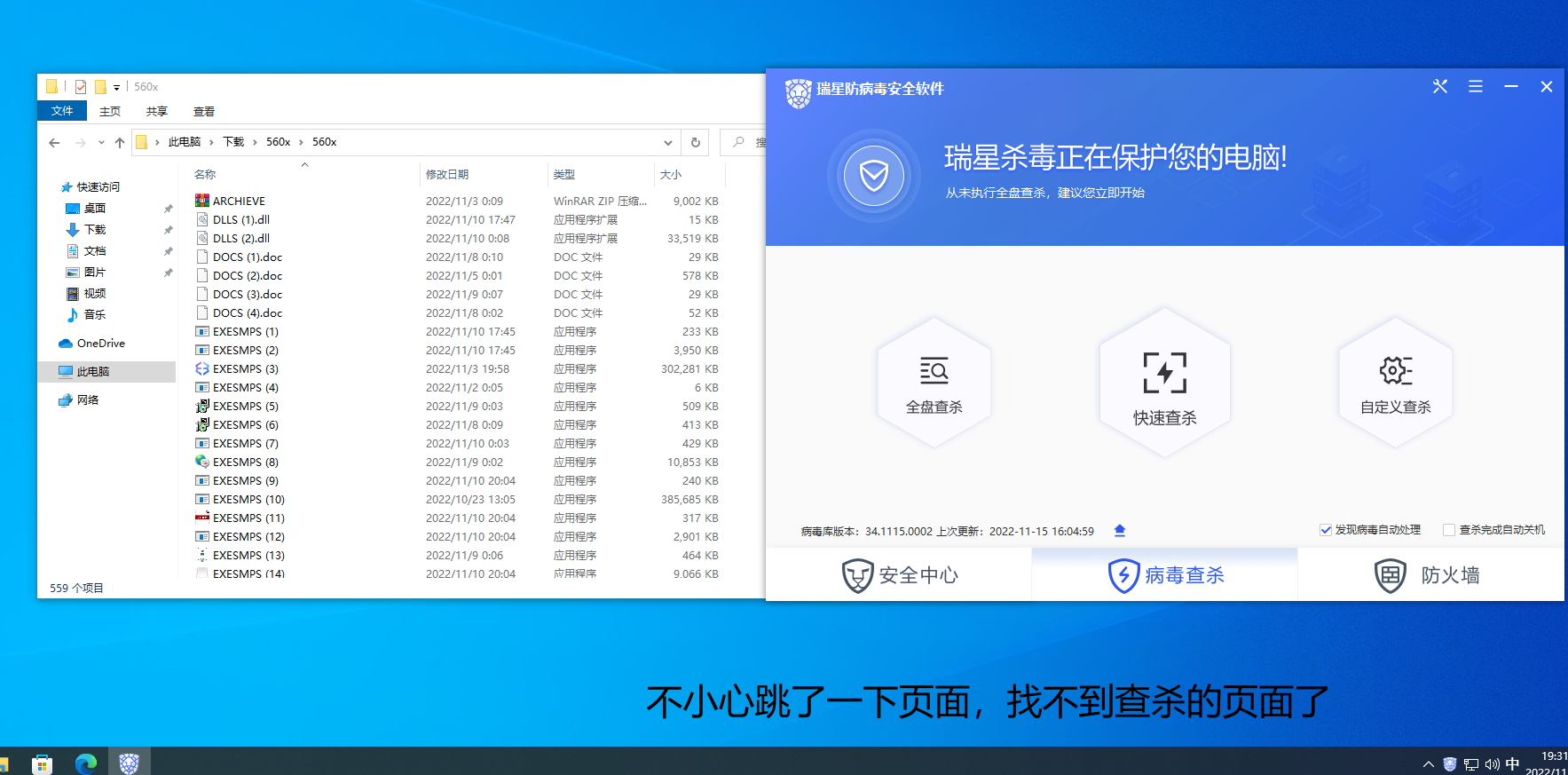Click the Rising antivirus taskbar button
Screen dimensions: 1568x775
(130, 762)
